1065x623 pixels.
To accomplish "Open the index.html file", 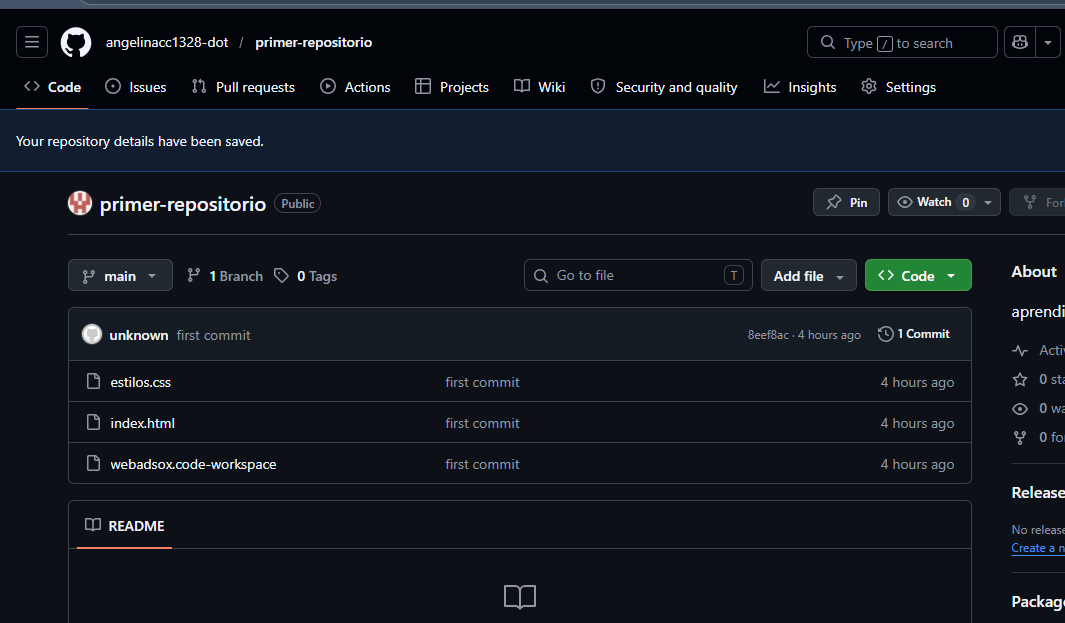I will (x=143, y=423).
